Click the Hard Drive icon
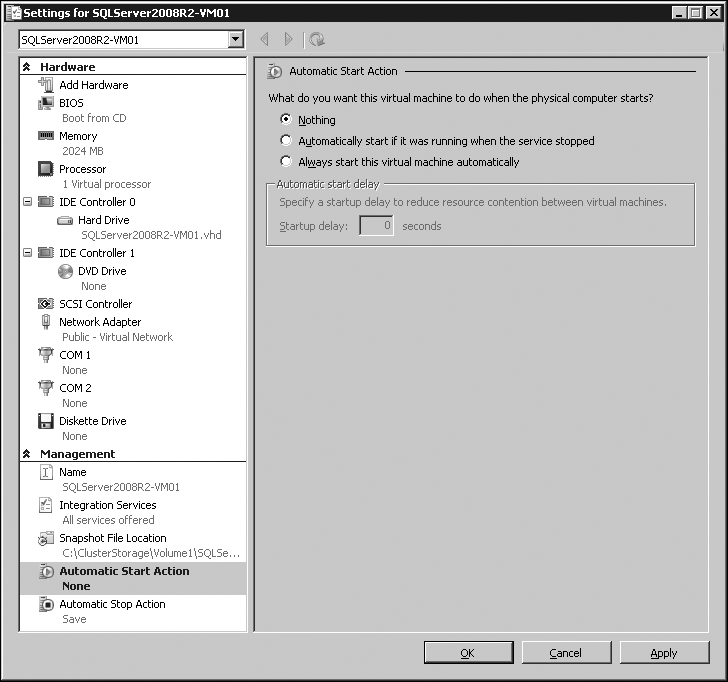Screen dimensions: 728x682 (65, 221)
